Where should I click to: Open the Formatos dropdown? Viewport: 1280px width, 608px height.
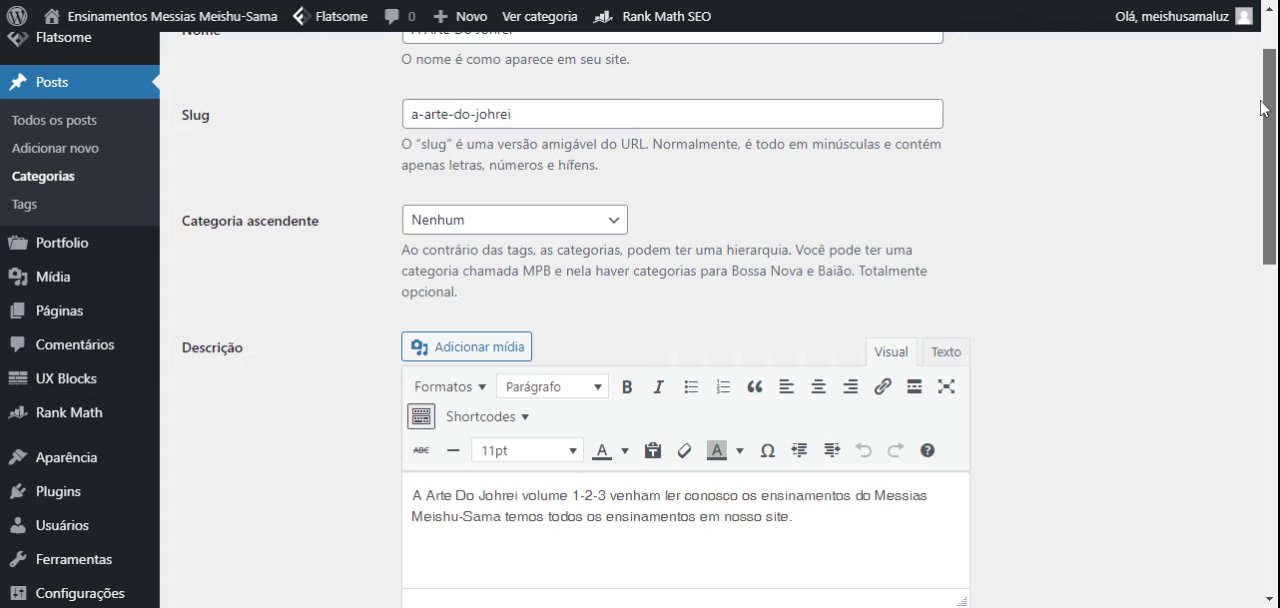coord(450,387)
